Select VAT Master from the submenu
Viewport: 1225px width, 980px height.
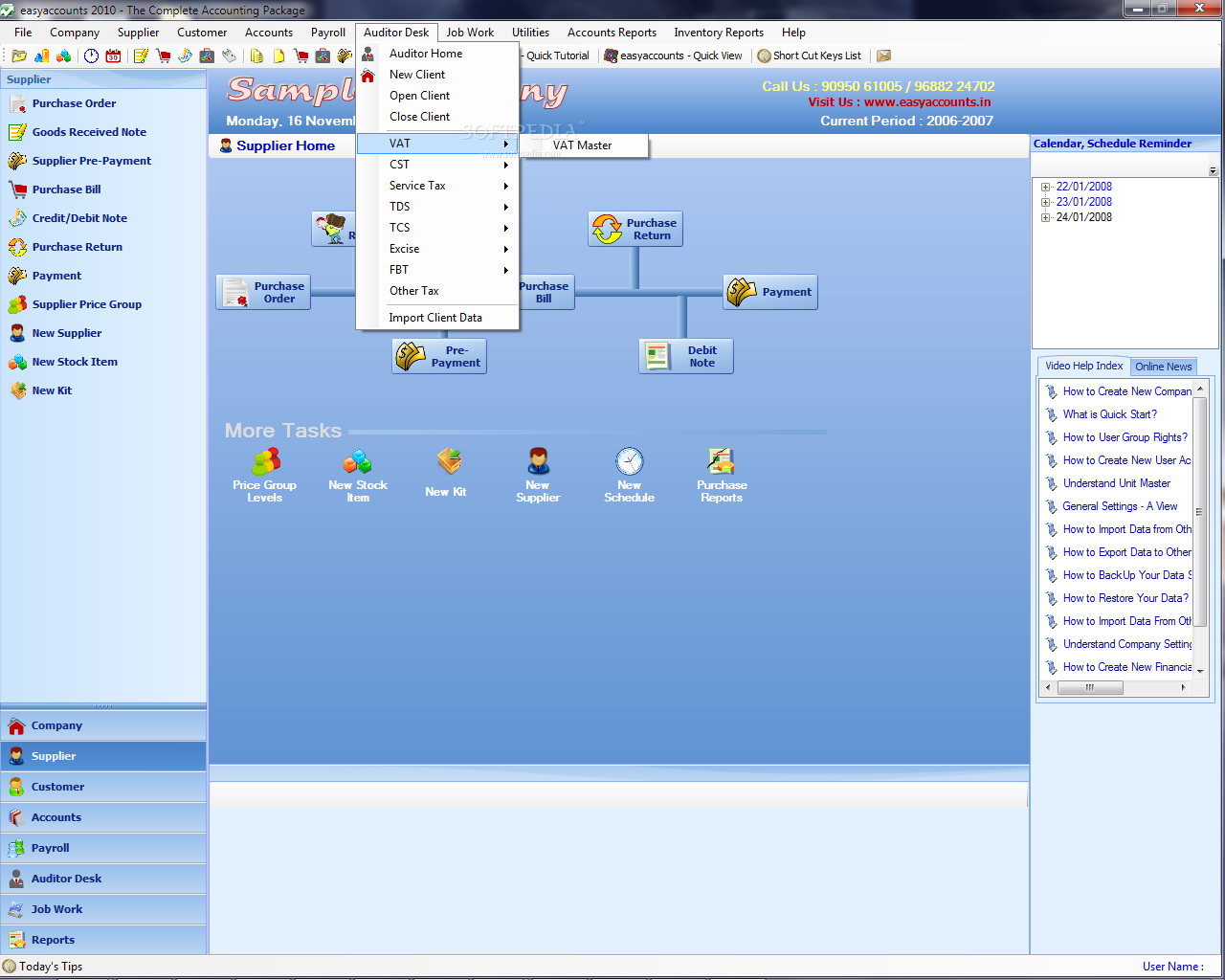point(586,145)
